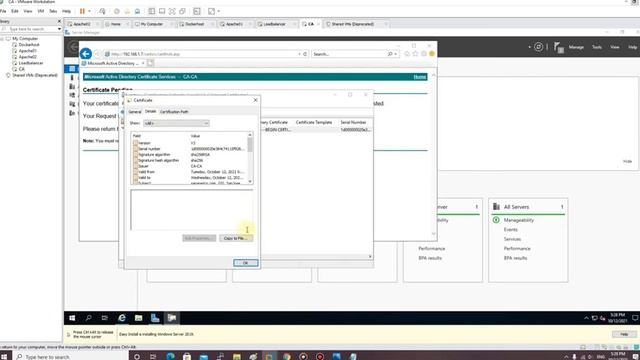640x360 pixels.
Task: Click the full screen mode toolbar icon
Action: (172, 11)
